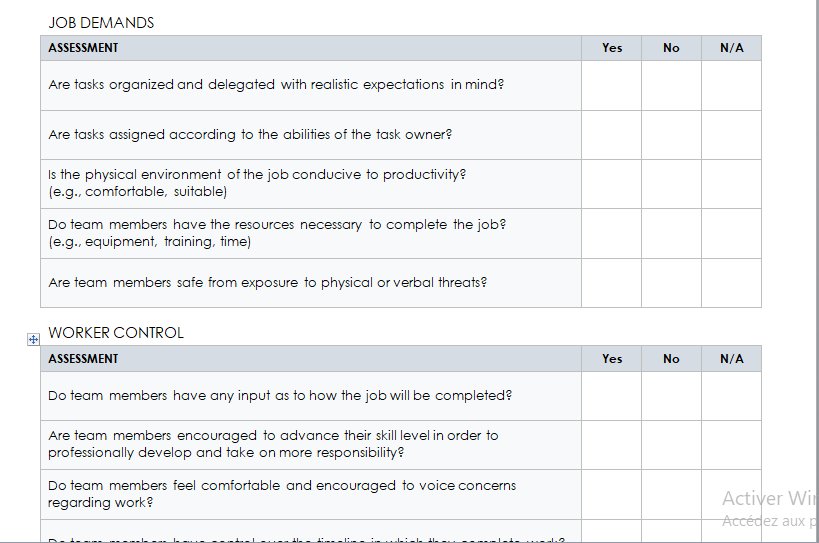Click in the '(e.g., comfortable, suitable)' text

pos(138,192)
